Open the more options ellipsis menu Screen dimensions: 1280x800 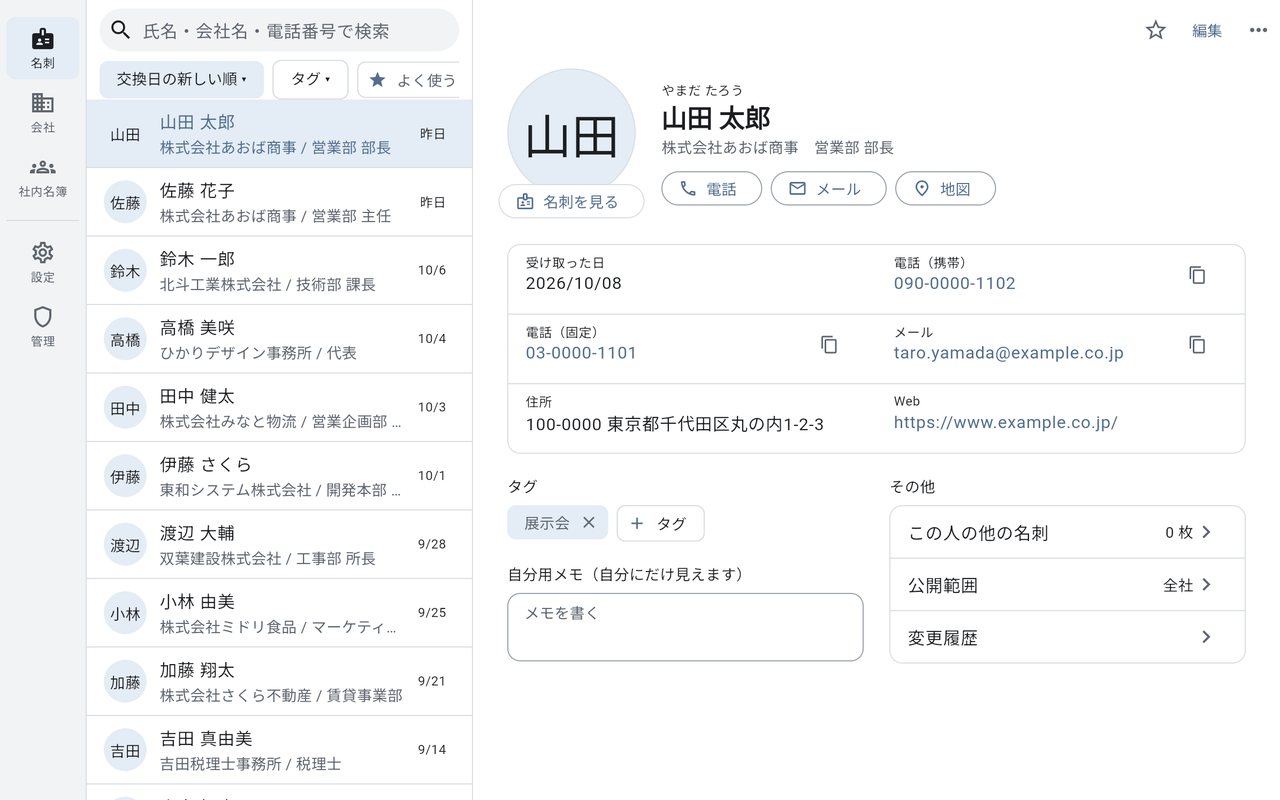1258,30
